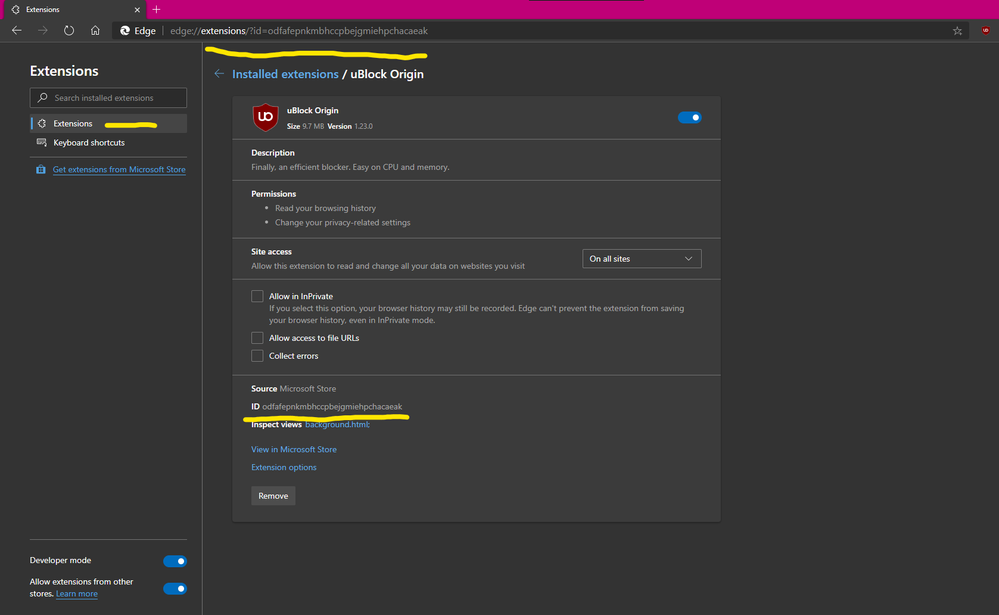
Task: Check Collect errors option
Action: [257, 356]
